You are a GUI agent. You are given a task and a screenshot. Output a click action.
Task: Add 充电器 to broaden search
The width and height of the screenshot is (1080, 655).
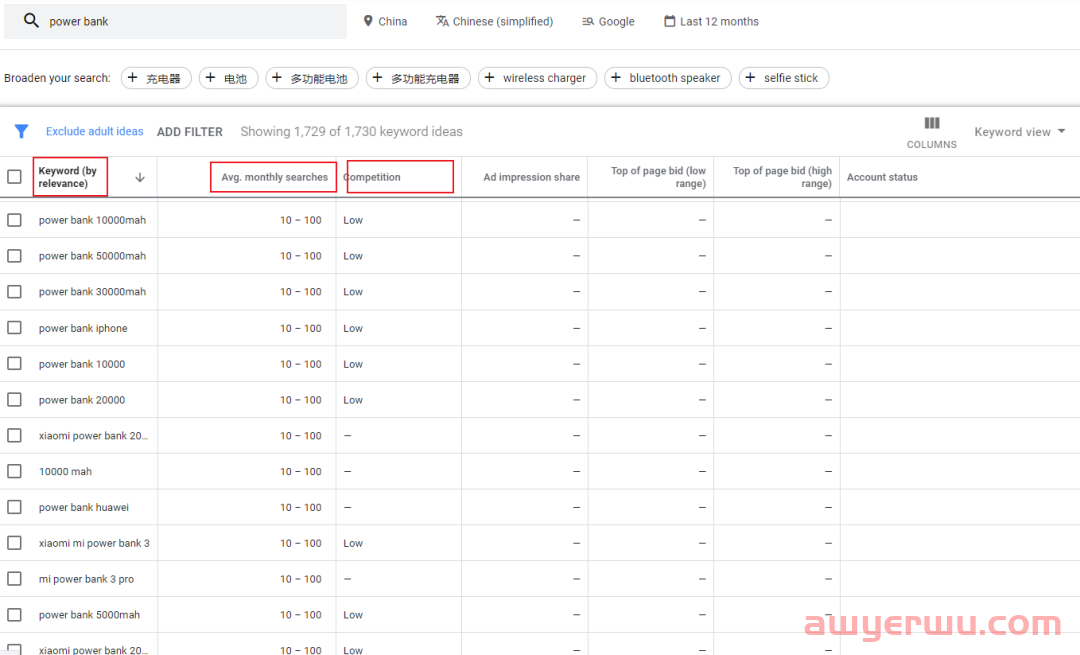(x=156, y=78)
